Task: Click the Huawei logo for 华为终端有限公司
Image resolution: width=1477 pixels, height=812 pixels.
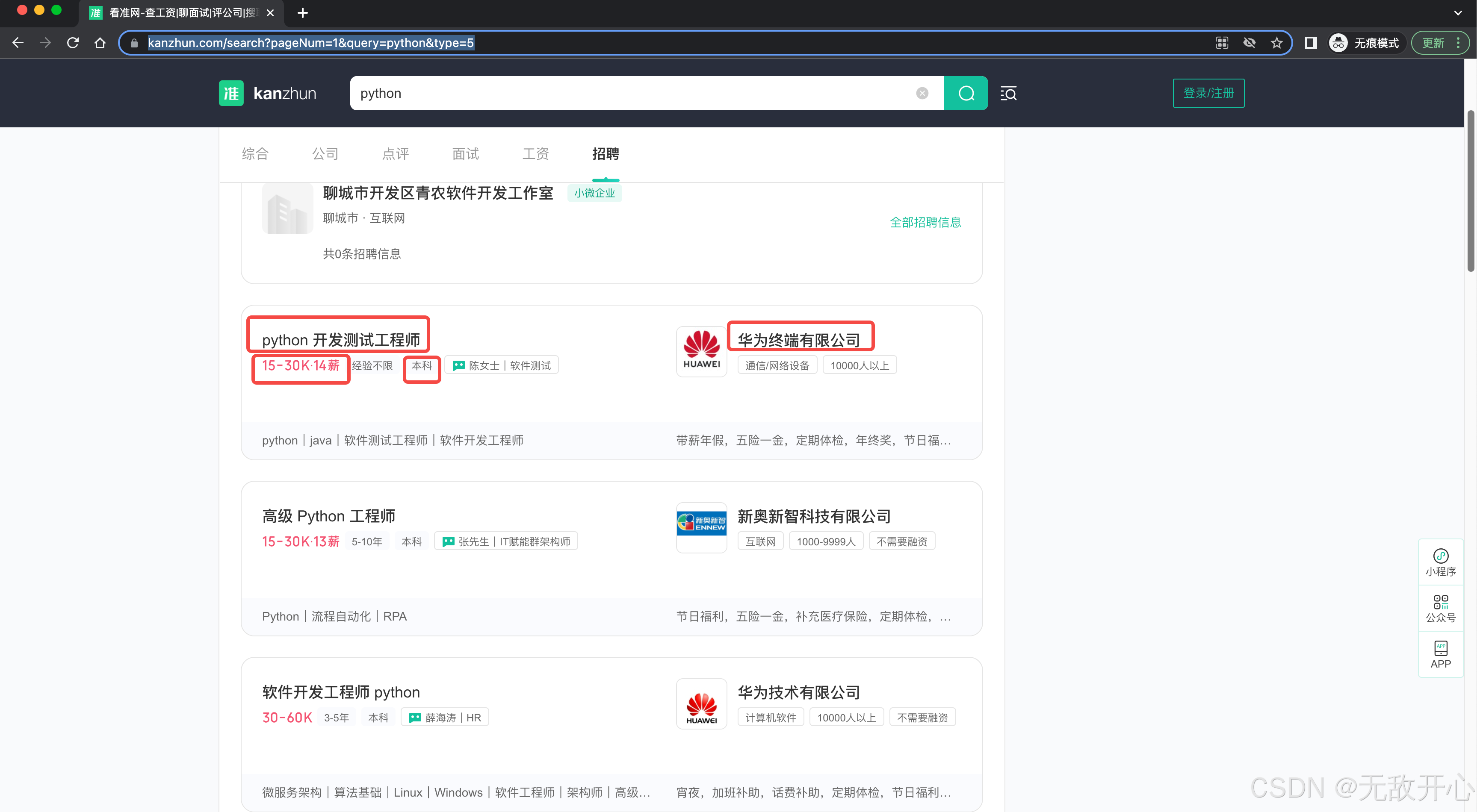Action: coord(702,351)
